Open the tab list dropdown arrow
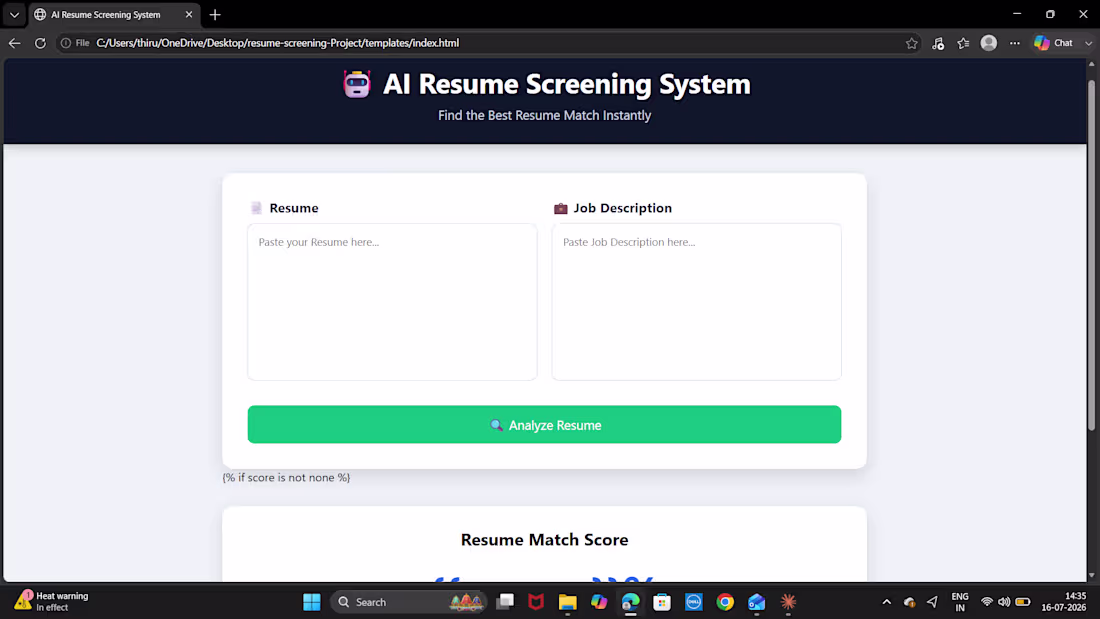Viewport: 1100px width, 619px height. click(14, 14)
